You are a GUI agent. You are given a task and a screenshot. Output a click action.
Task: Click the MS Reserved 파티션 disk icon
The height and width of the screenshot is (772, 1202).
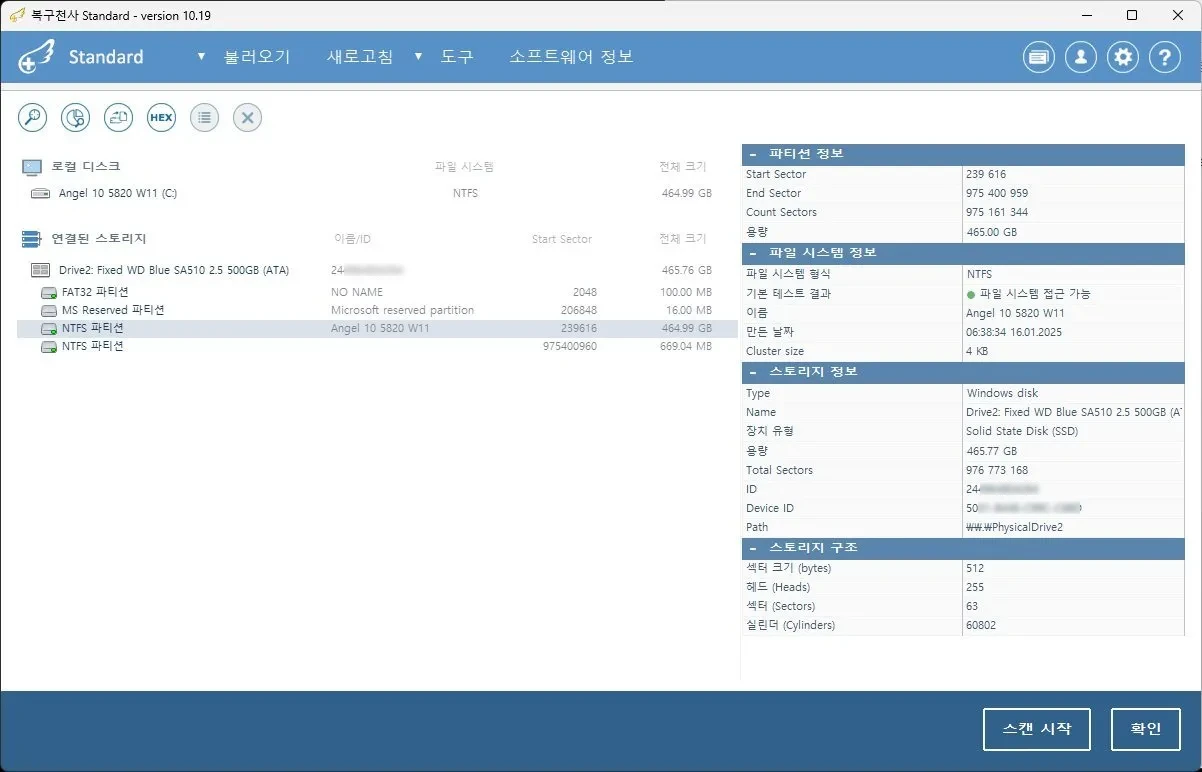48,311
